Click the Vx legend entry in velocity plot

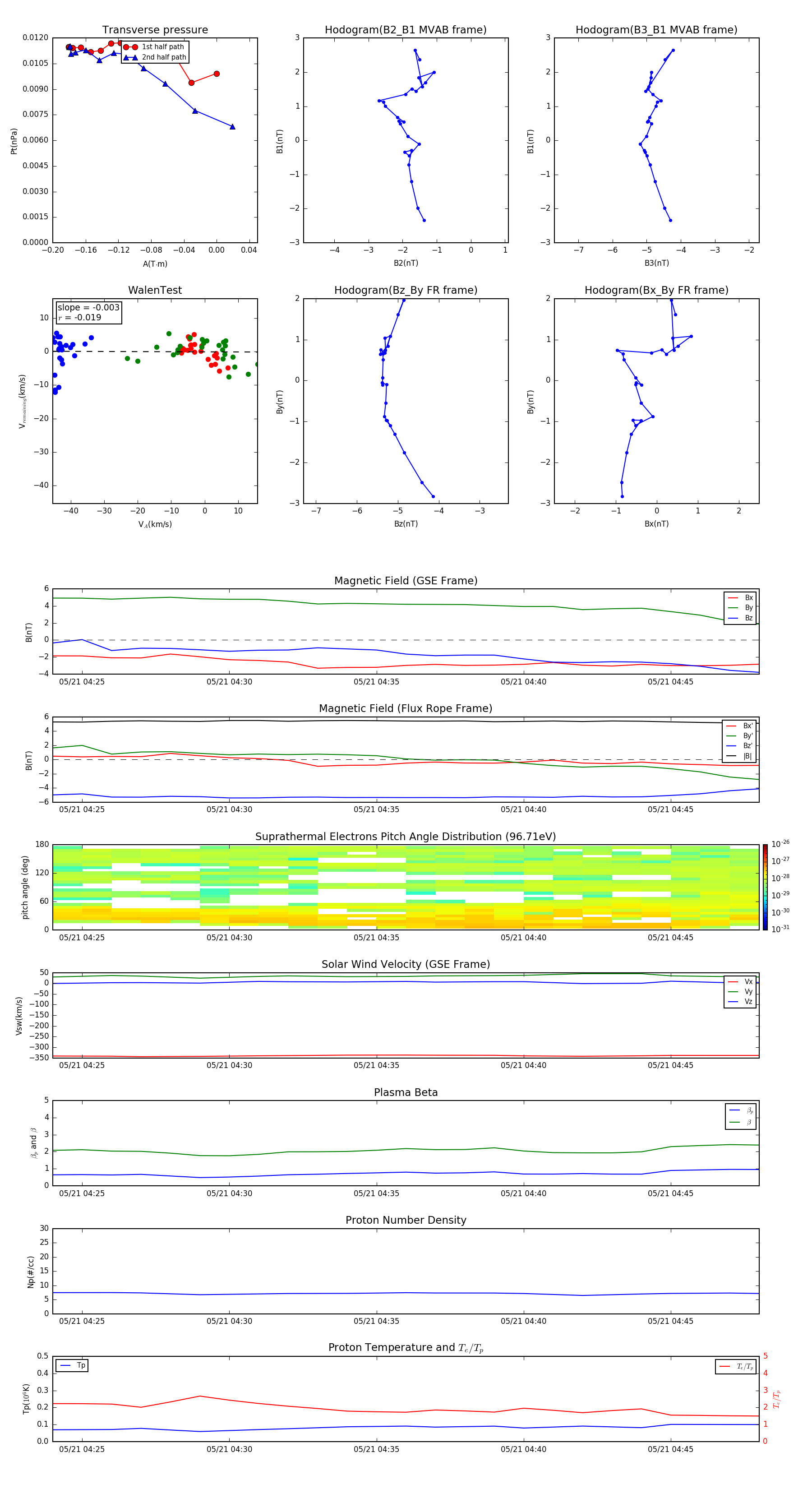coord(740,981)
